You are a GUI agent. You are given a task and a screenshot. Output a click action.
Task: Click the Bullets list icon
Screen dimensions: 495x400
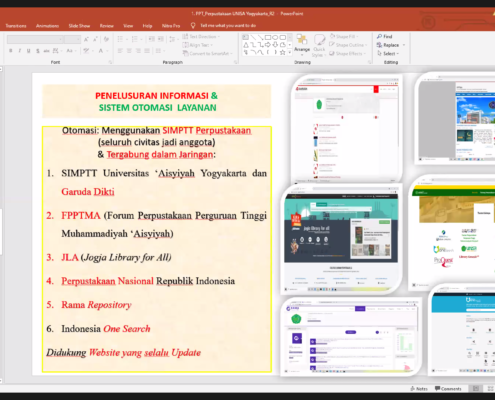(121, 39)
